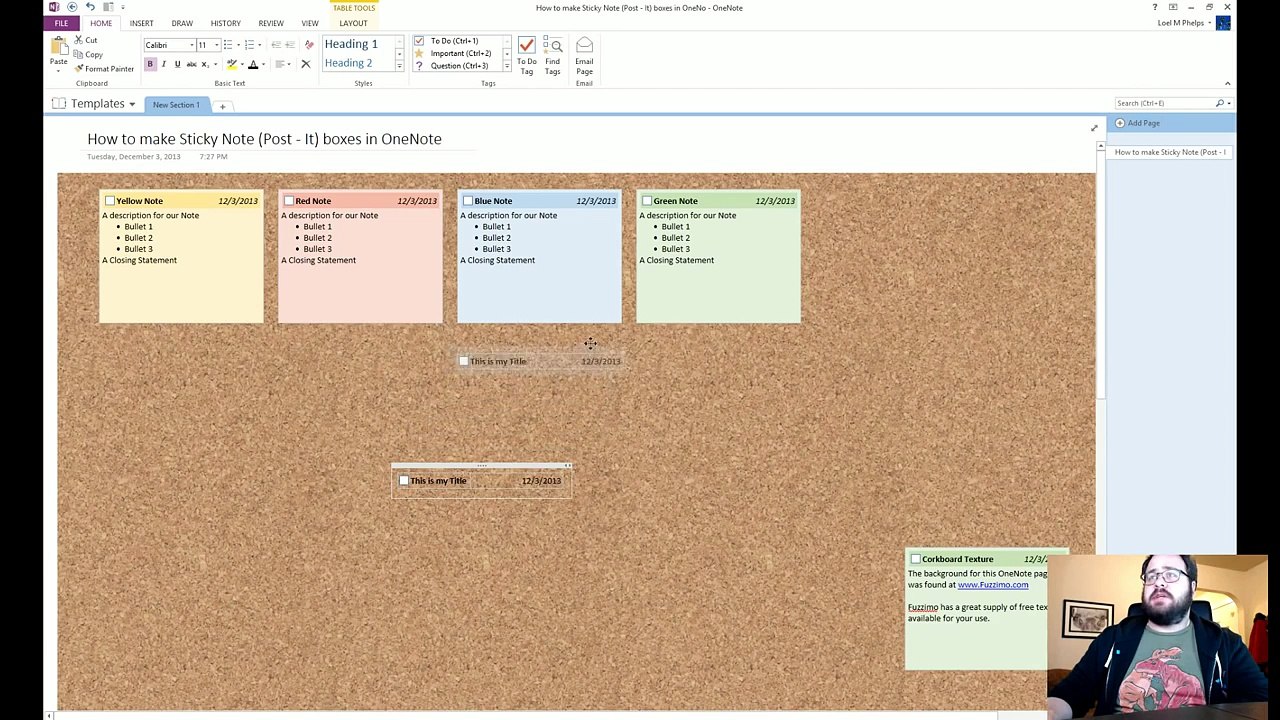Expand the Styles gallery More arrow
This screenshot has width=1280, height=720.
click(x=399, y=66)
